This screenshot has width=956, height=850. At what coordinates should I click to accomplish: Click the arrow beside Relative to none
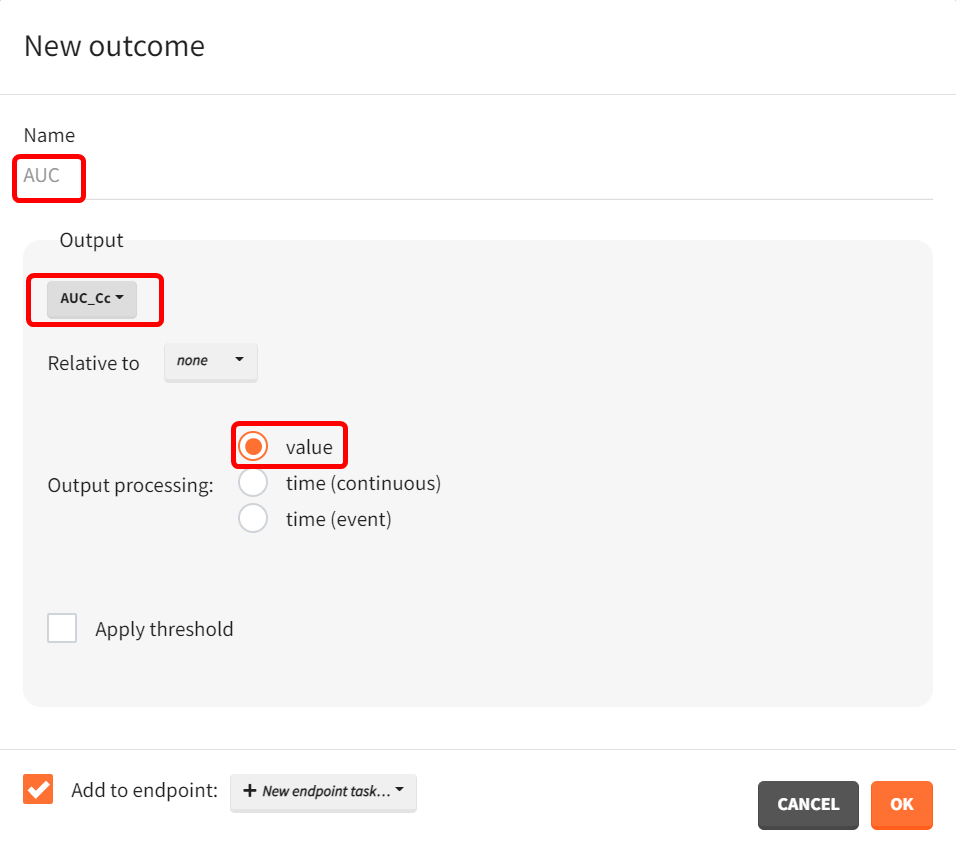coord(239,360)
